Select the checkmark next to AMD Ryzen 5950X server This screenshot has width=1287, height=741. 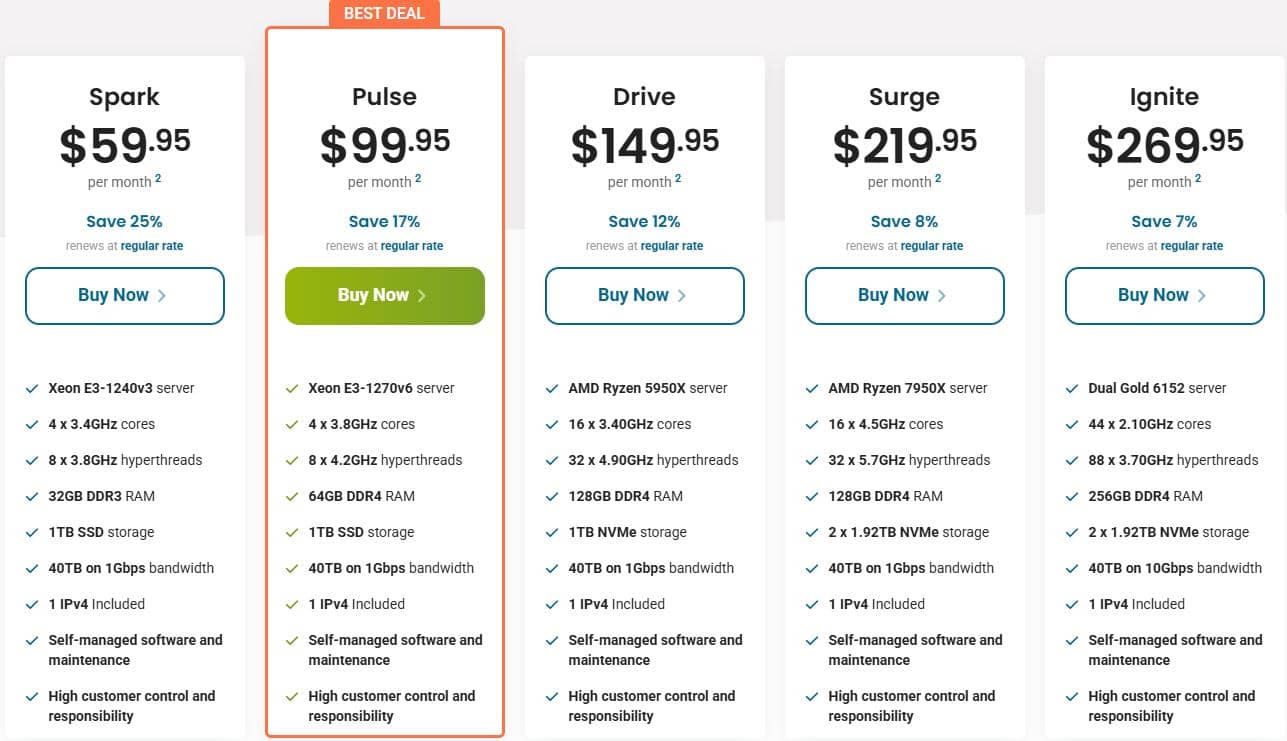(552, 389)
